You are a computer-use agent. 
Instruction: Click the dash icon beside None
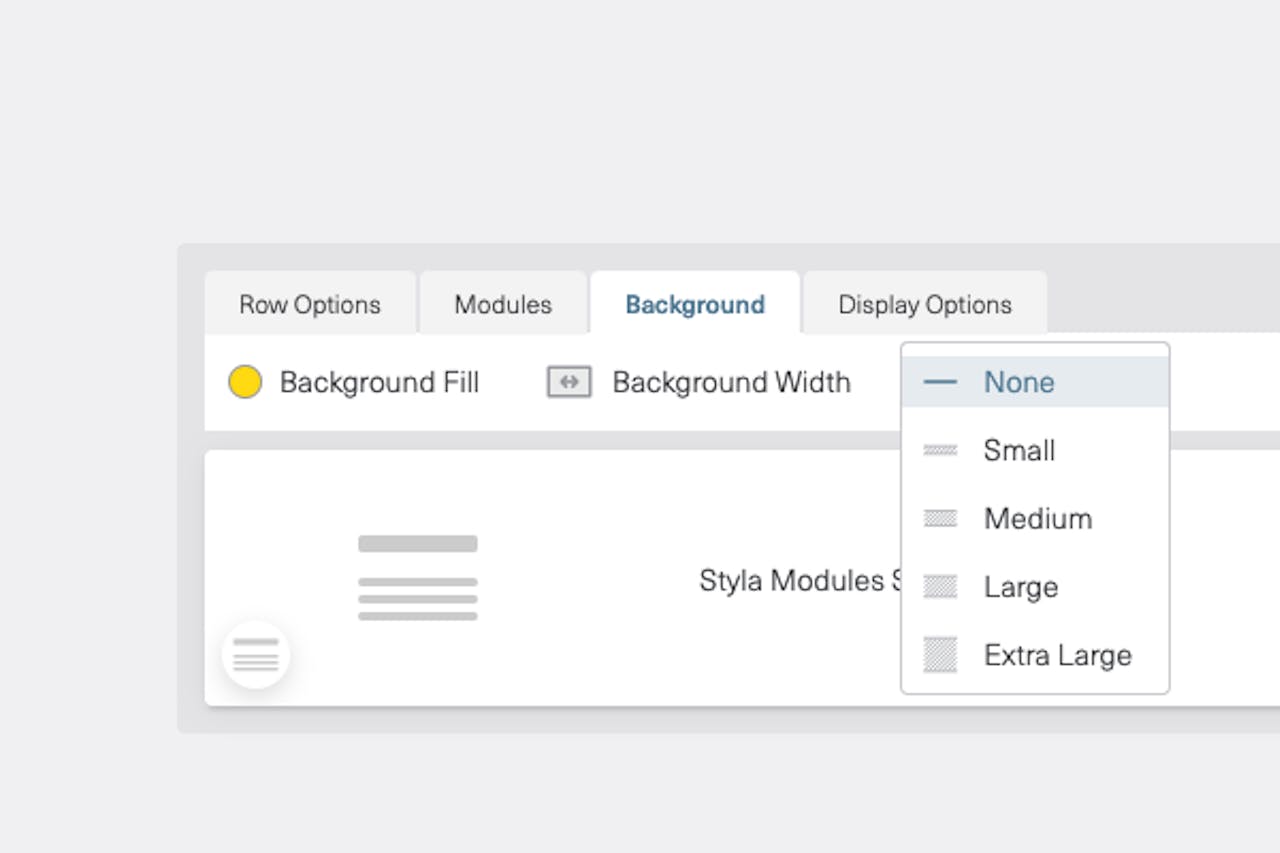click(940, 382)
